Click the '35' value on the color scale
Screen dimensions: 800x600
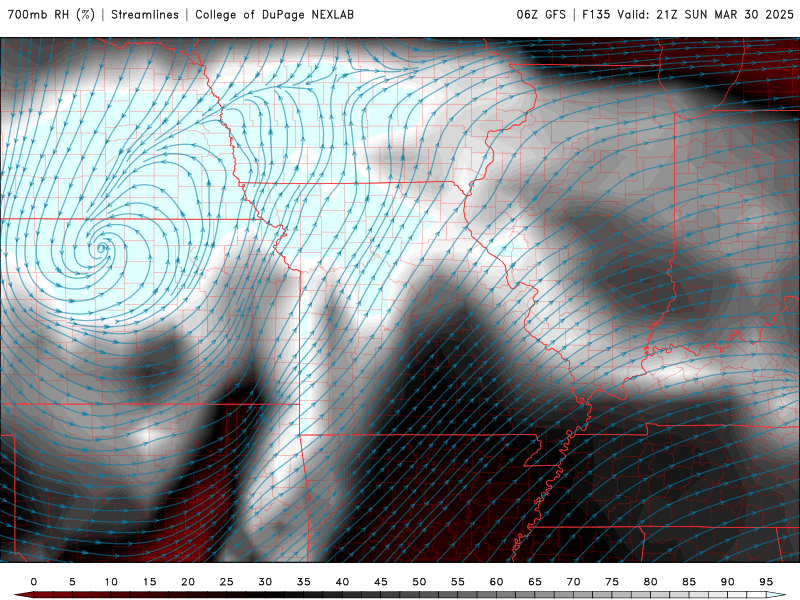click(304, 582)
